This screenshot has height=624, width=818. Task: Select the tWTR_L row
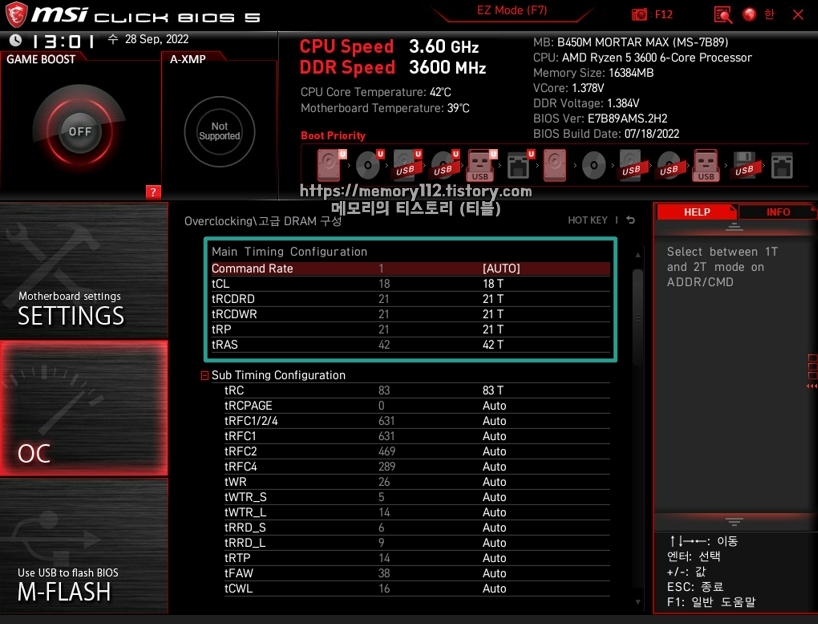[x=417, y=512]
